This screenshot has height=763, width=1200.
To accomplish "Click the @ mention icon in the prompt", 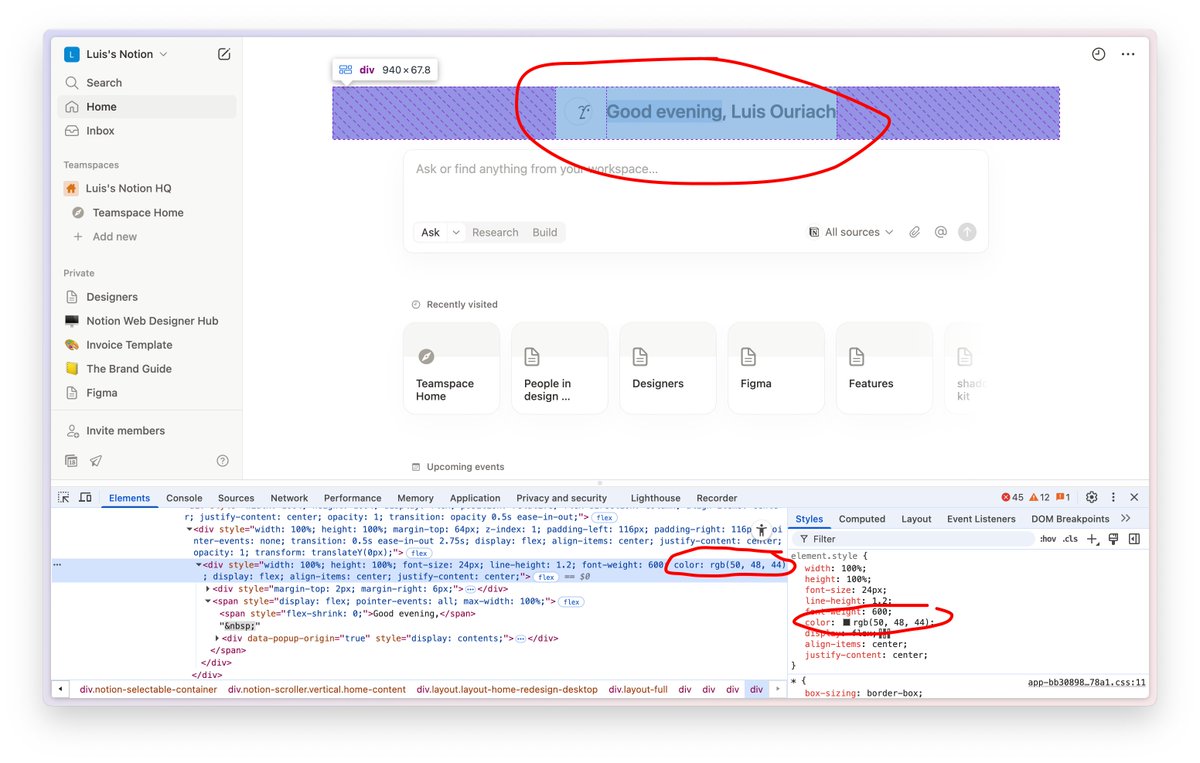I will click(940, 232).
